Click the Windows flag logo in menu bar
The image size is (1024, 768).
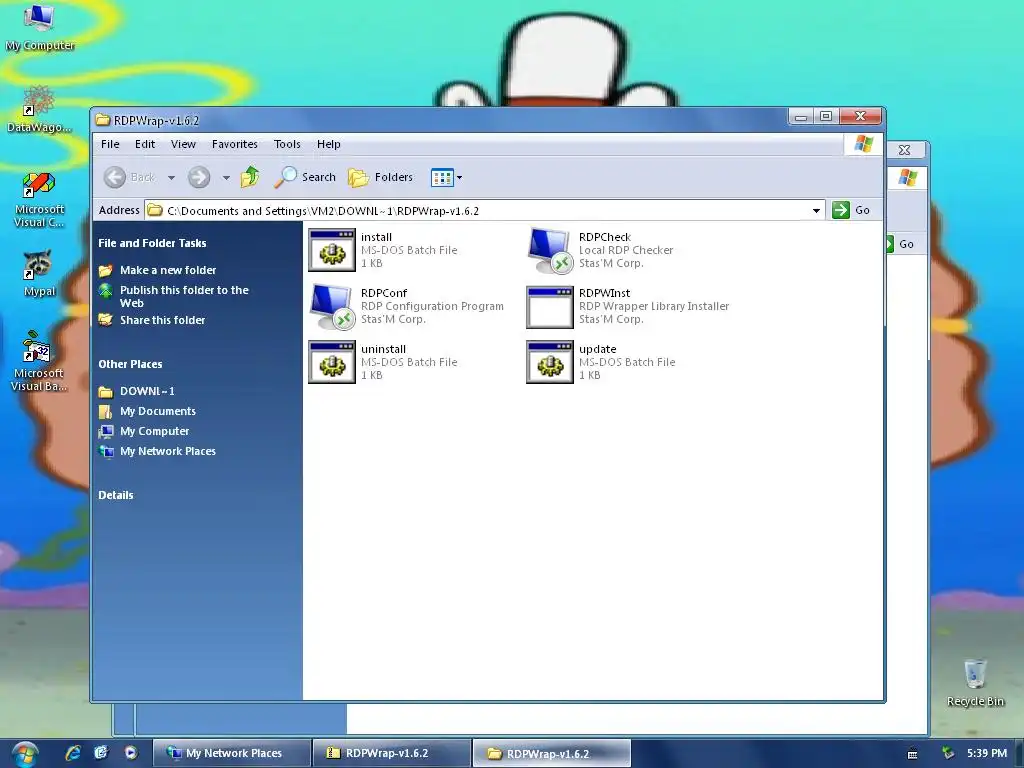864,144
